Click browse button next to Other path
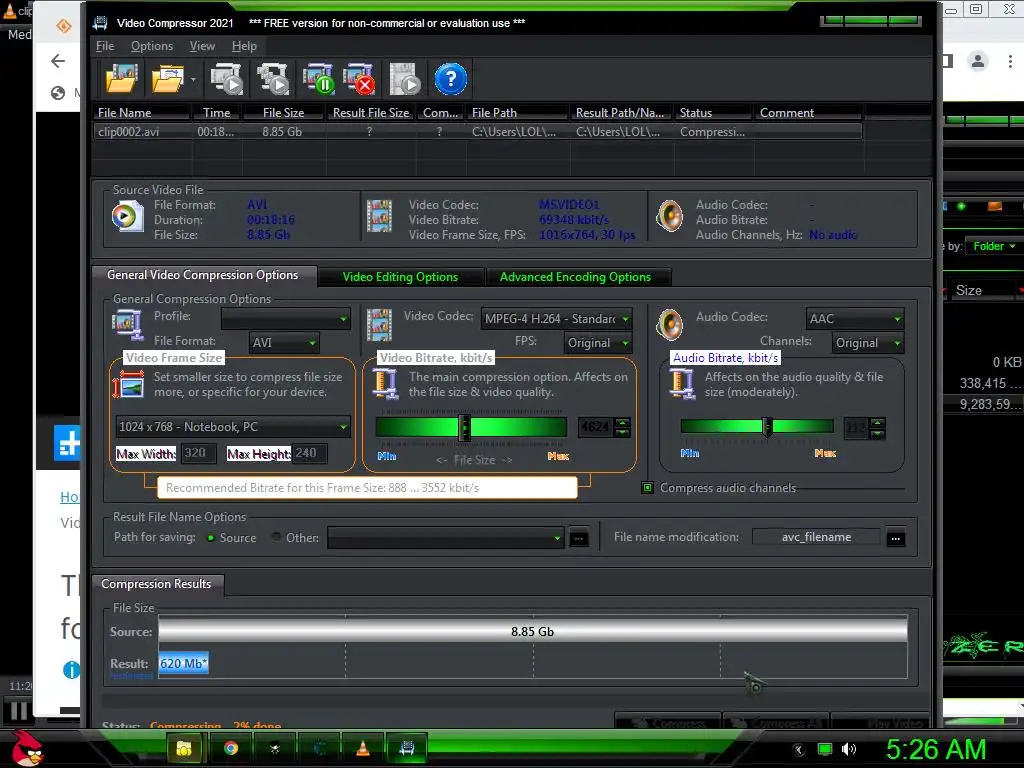 pyautogui.click(x=579, y=539)
